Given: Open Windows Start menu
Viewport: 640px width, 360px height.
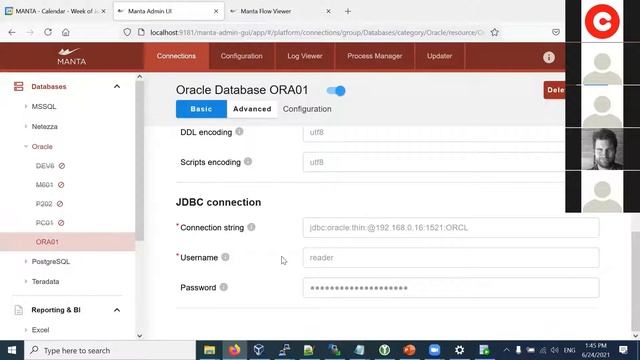Looking at the screenshot, I should (12, 350).
